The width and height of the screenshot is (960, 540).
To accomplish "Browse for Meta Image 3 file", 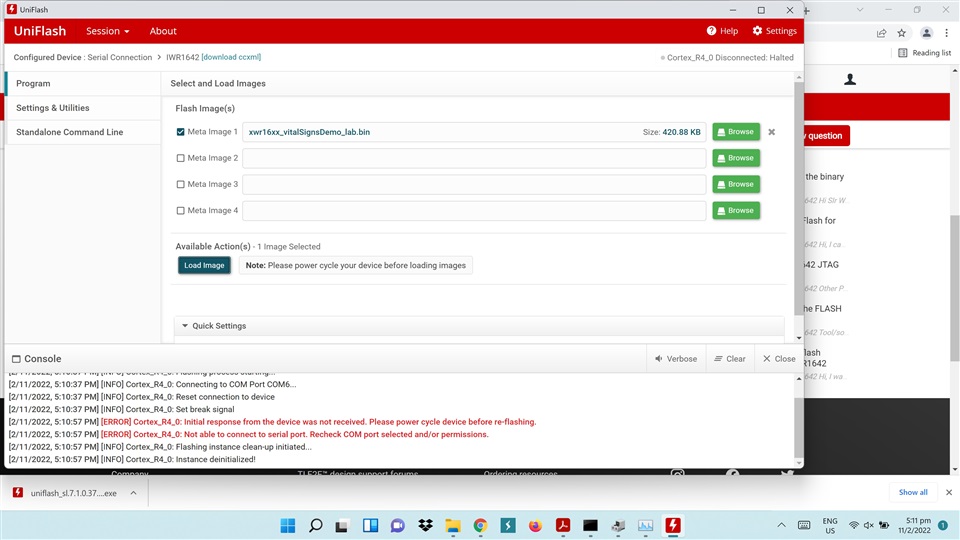I will pos(736,184).
